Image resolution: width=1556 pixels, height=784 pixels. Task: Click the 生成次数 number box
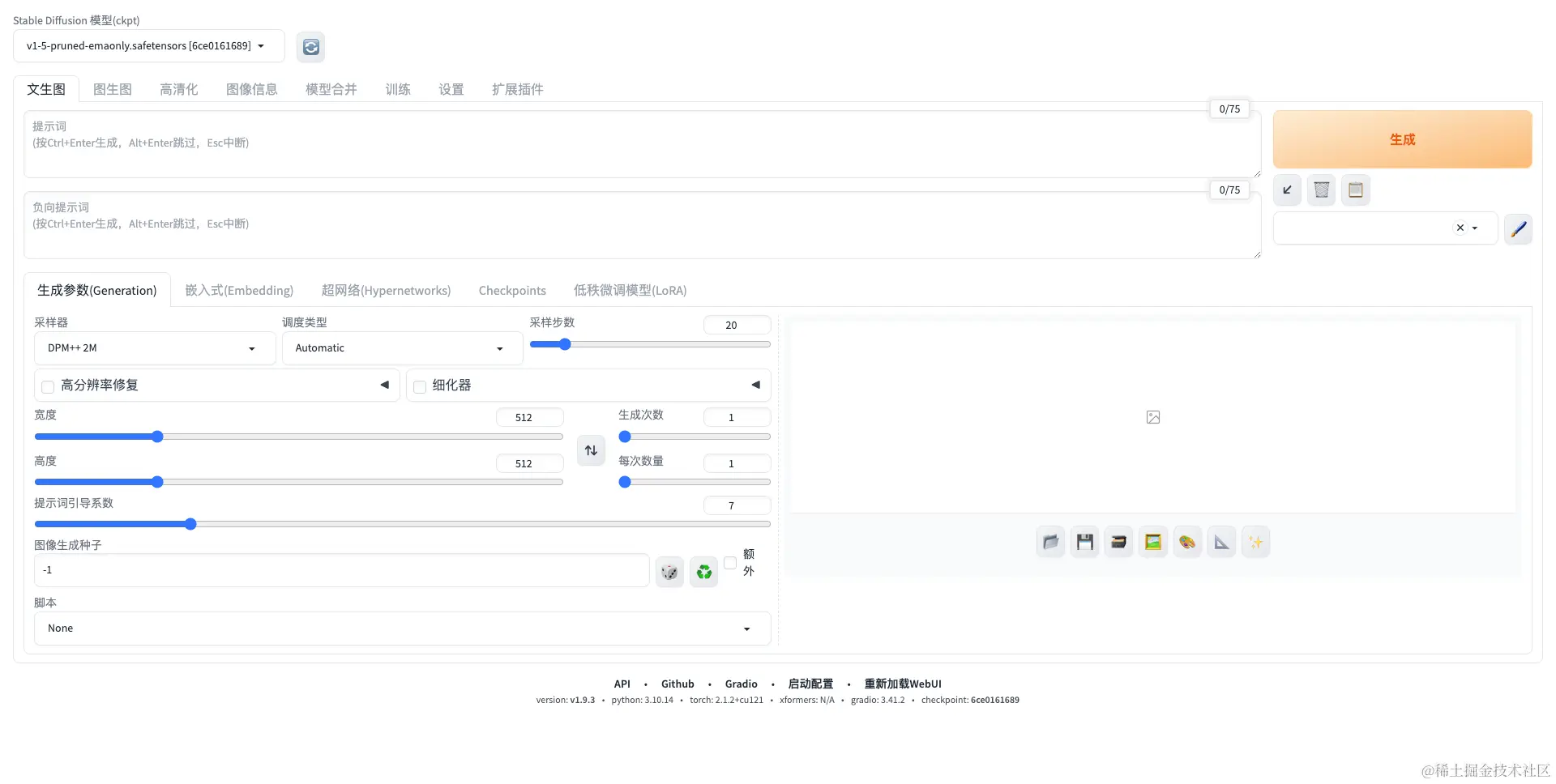point(737,417)
